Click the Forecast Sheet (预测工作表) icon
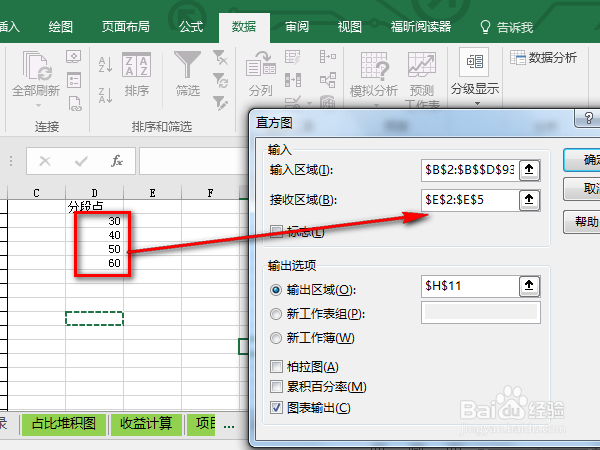This screenshot has width=600, height=450. pos(422,64)
